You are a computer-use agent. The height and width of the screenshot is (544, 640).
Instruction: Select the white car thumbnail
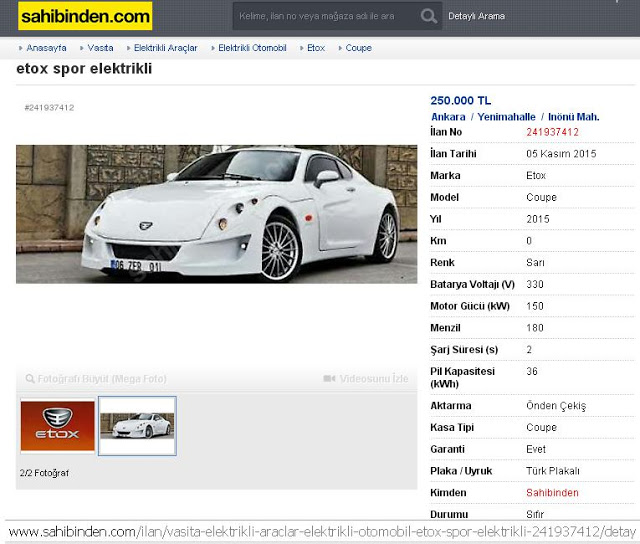[137, 426]
